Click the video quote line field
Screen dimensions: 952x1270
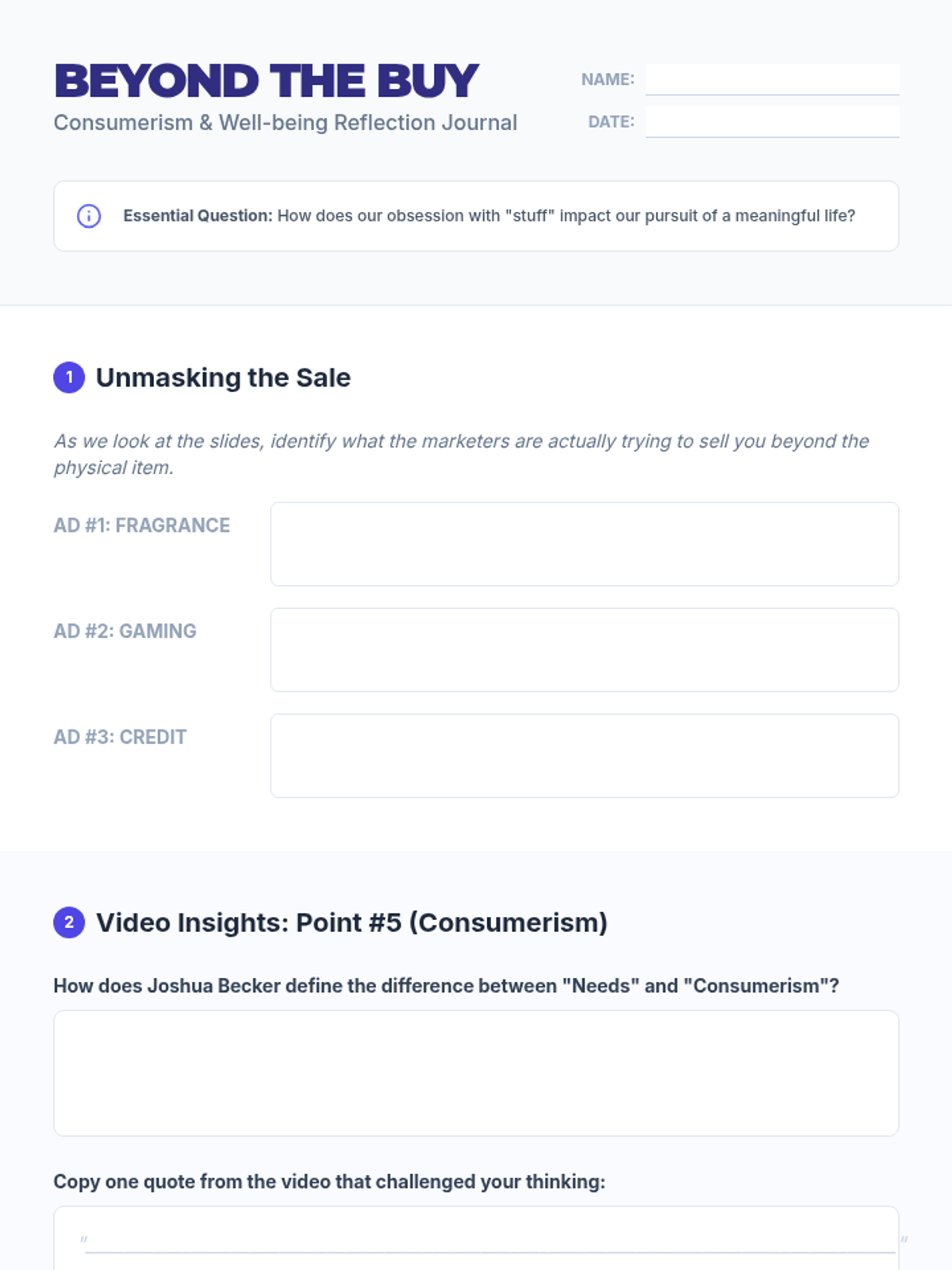(x=489, y=1240)
